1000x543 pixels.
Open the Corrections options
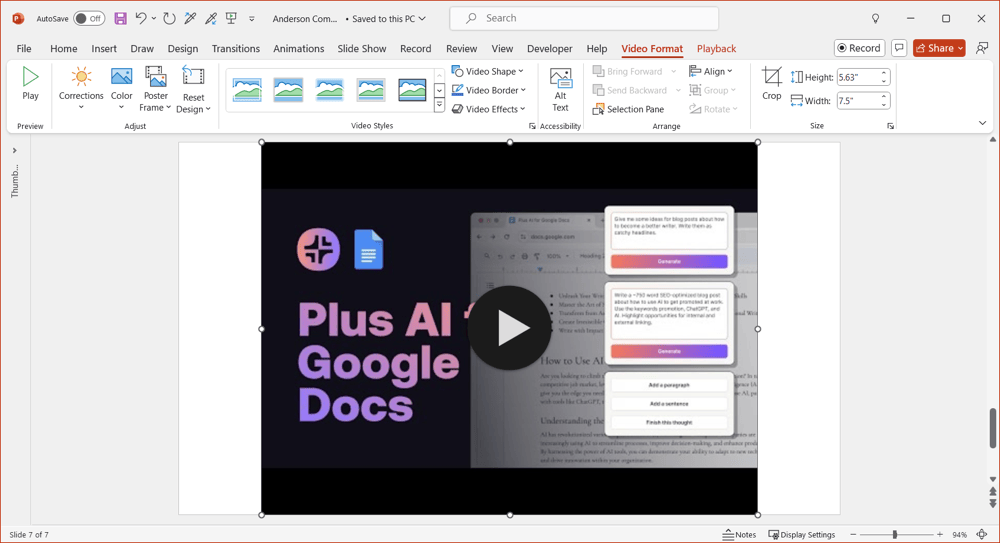click(81, 89)
